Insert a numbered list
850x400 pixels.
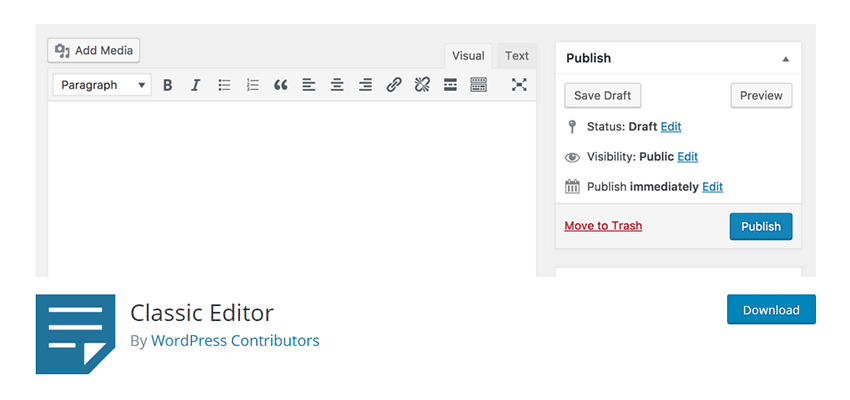[x=253, y=85]
